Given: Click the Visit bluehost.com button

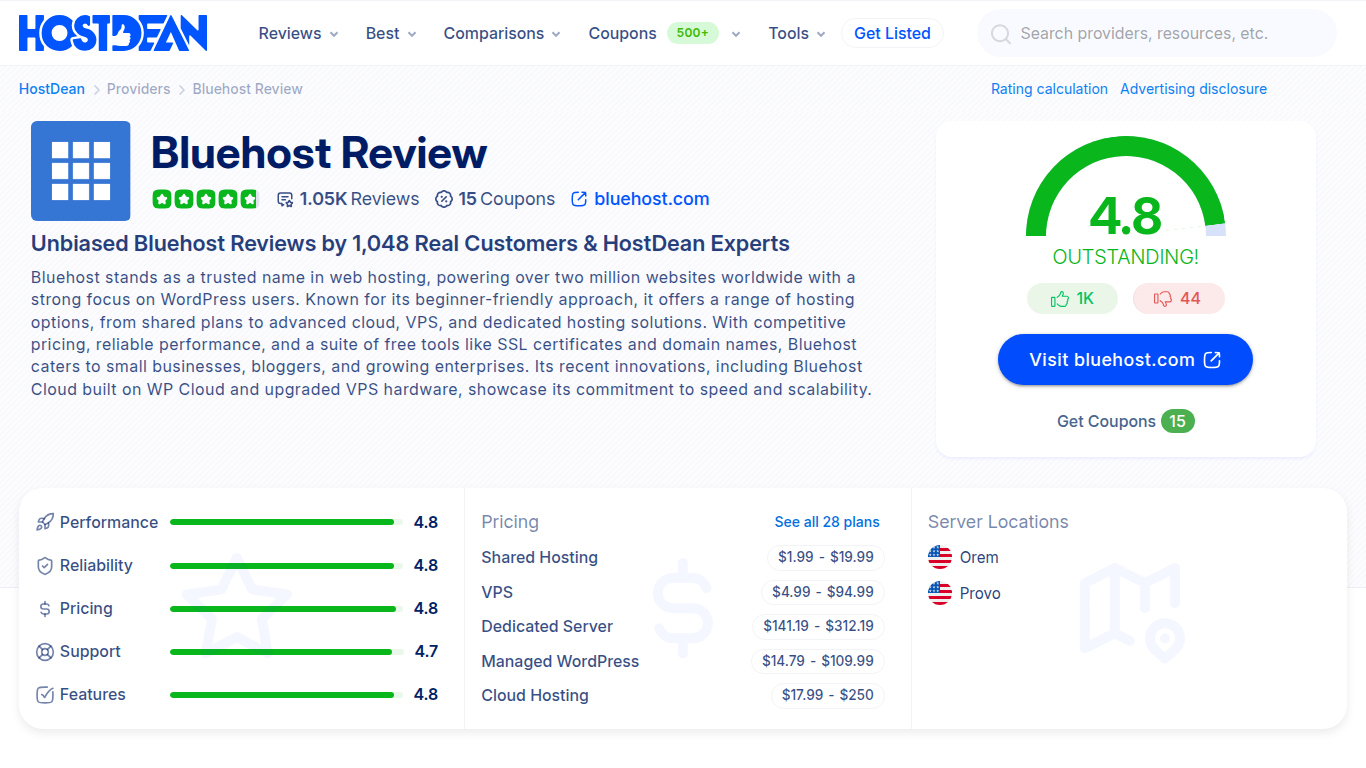Looking at the screenshot, I should tap(1125, 360).
